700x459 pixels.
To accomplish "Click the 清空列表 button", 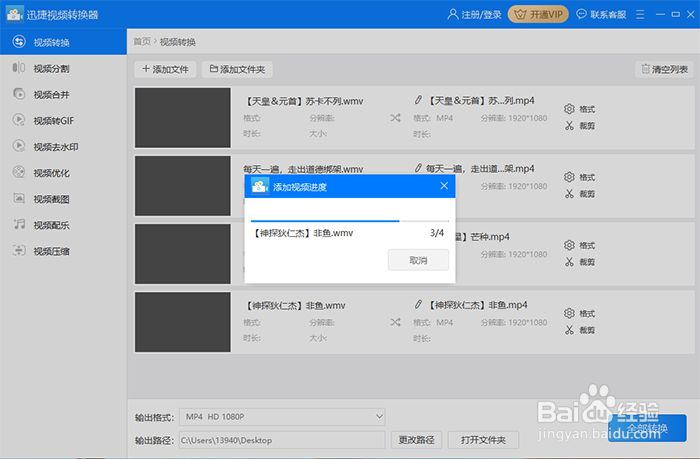I will click(664, 69).
